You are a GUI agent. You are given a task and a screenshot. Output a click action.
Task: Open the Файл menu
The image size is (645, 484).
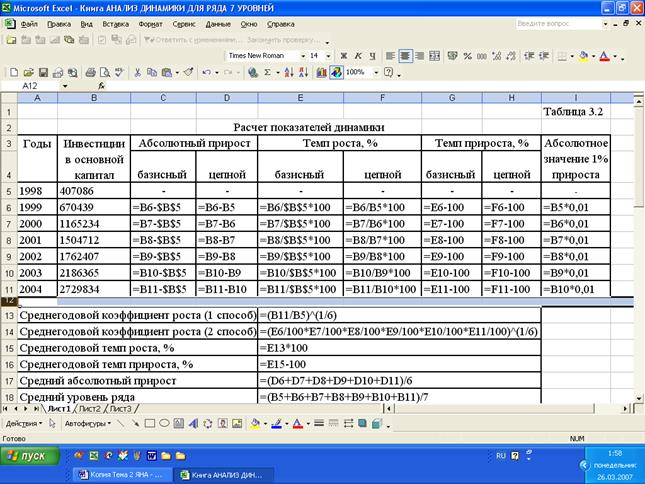pos(29,24)
